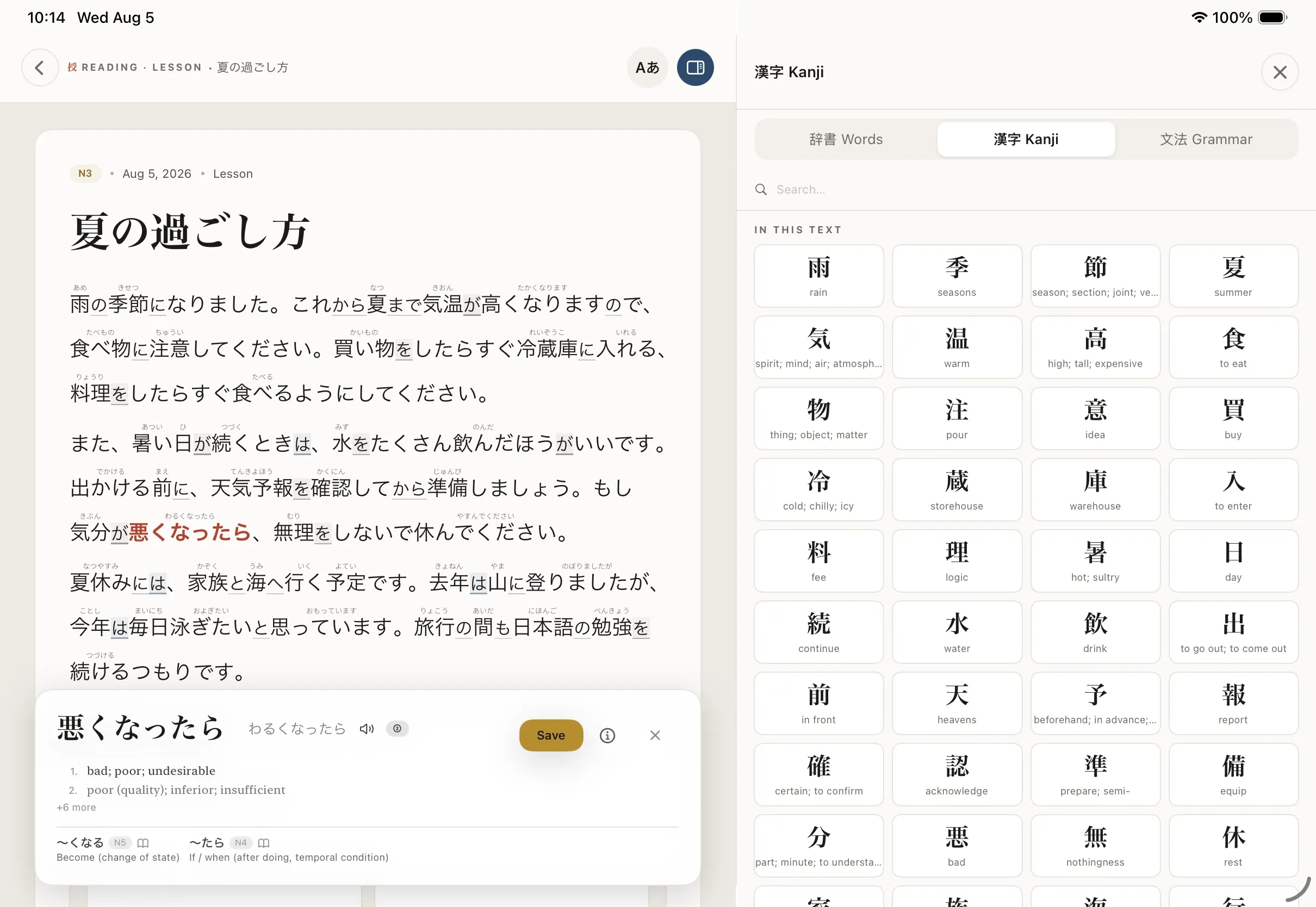Select the 高 high kanji card
The image size is (1316, 907).
[1096, 347]
